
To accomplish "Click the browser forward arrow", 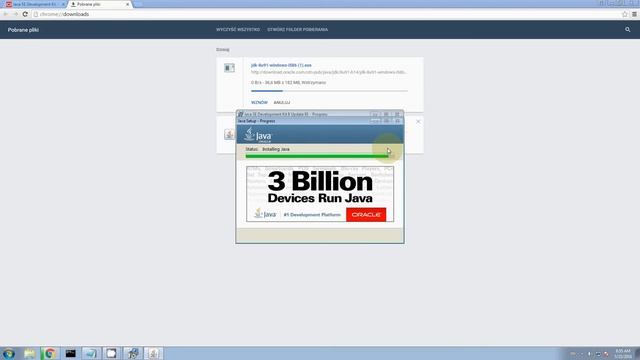I will pos(15,14).
